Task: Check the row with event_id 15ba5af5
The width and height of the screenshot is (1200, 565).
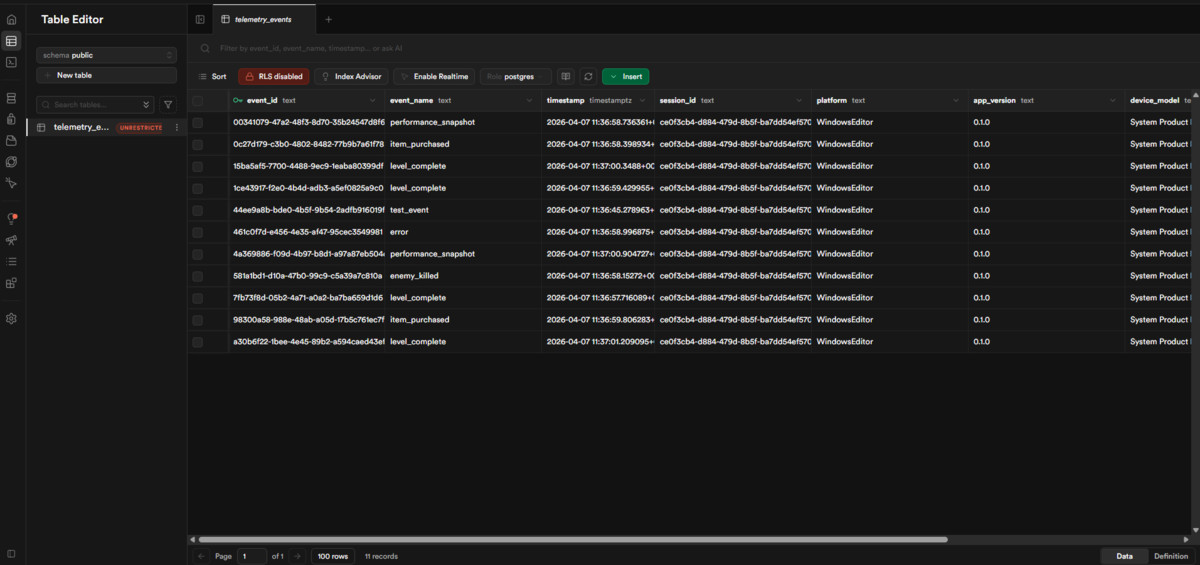Action: [x=198, y=166]
